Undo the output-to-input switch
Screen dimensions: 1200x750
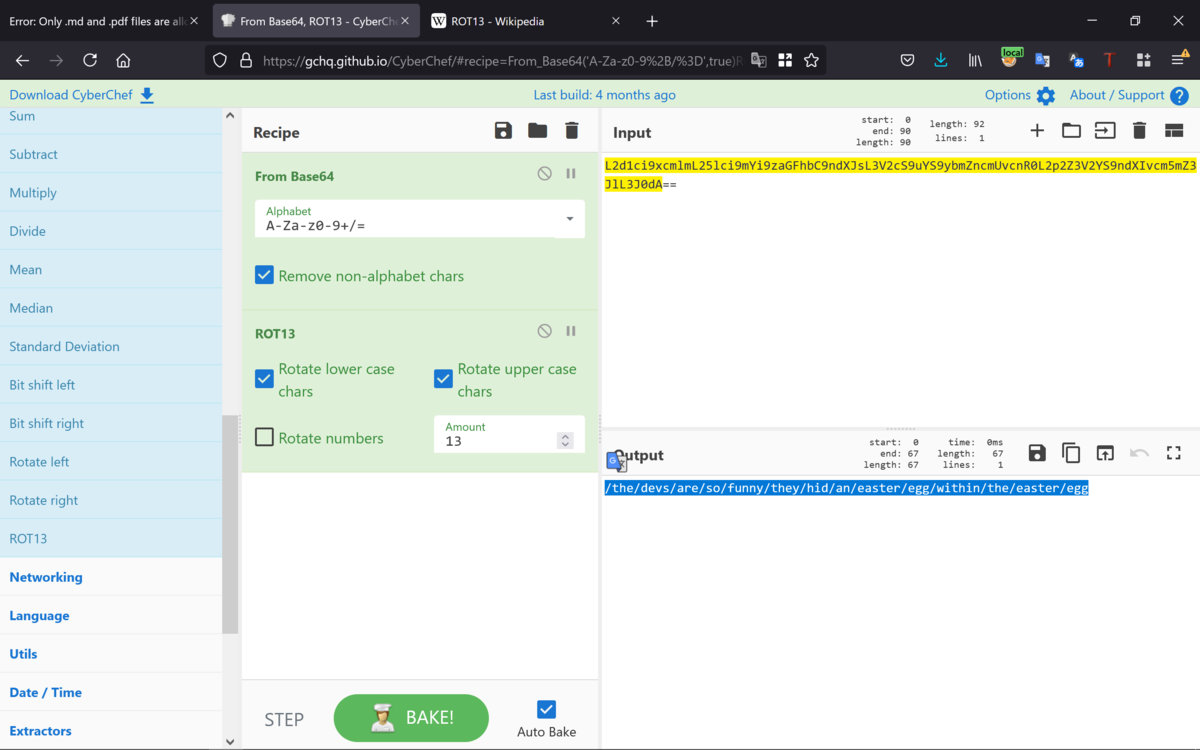point(1139,454)
